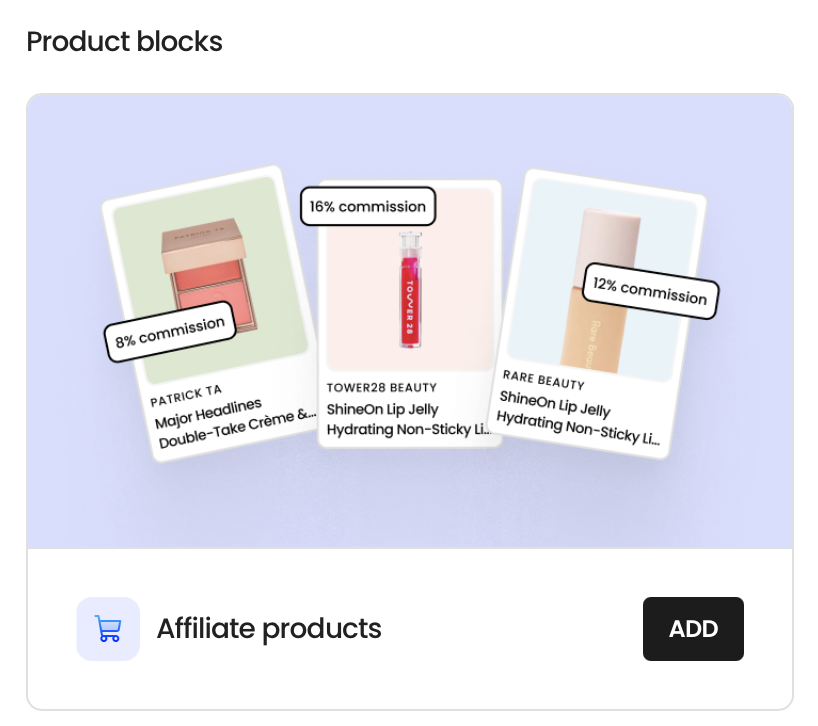This screenshot has height=726, width=818.
Task: Click the RARE BEAUTY brand label
Action: [544, 380]
